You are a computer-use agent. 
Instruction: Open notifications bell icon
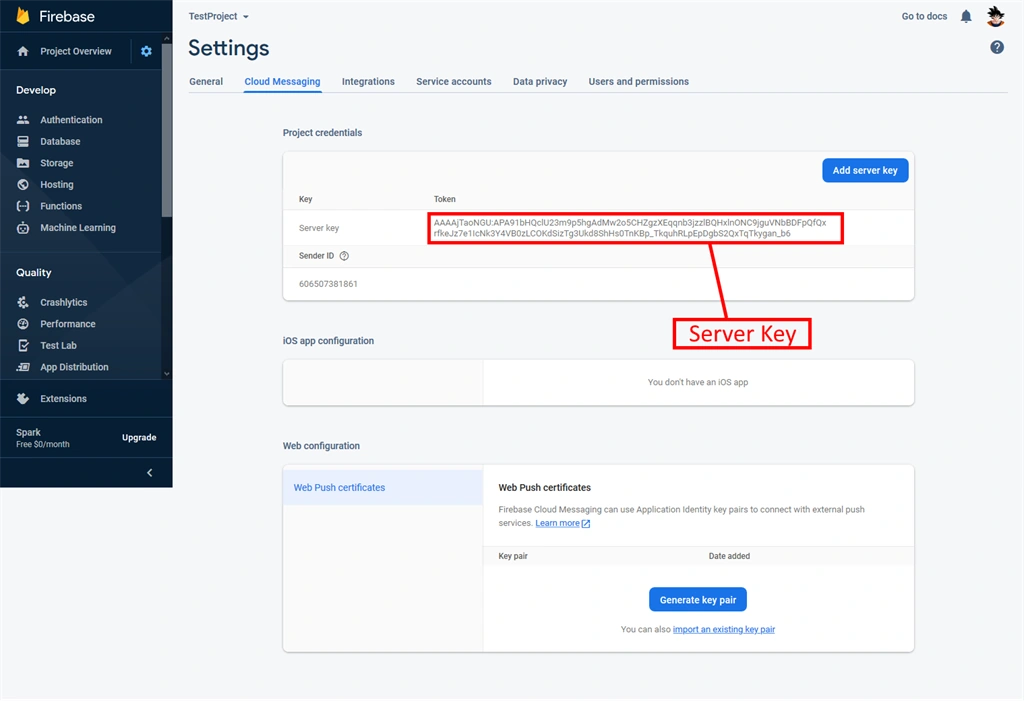[966, 16]
